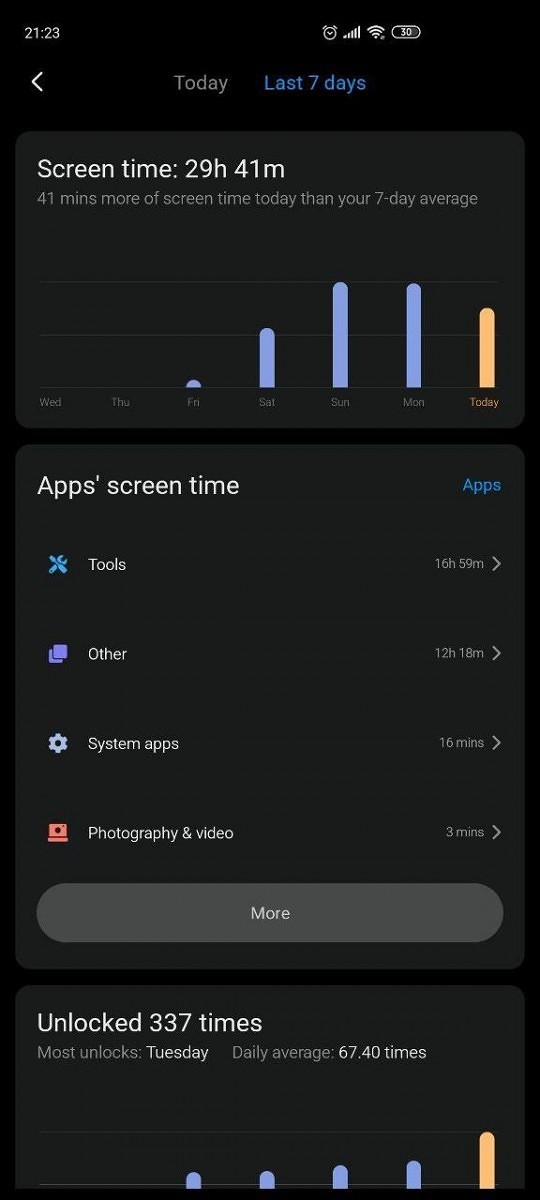The image size is (540, 1200).
Task: Select Saturday's screen time bar
Action: 267,358
